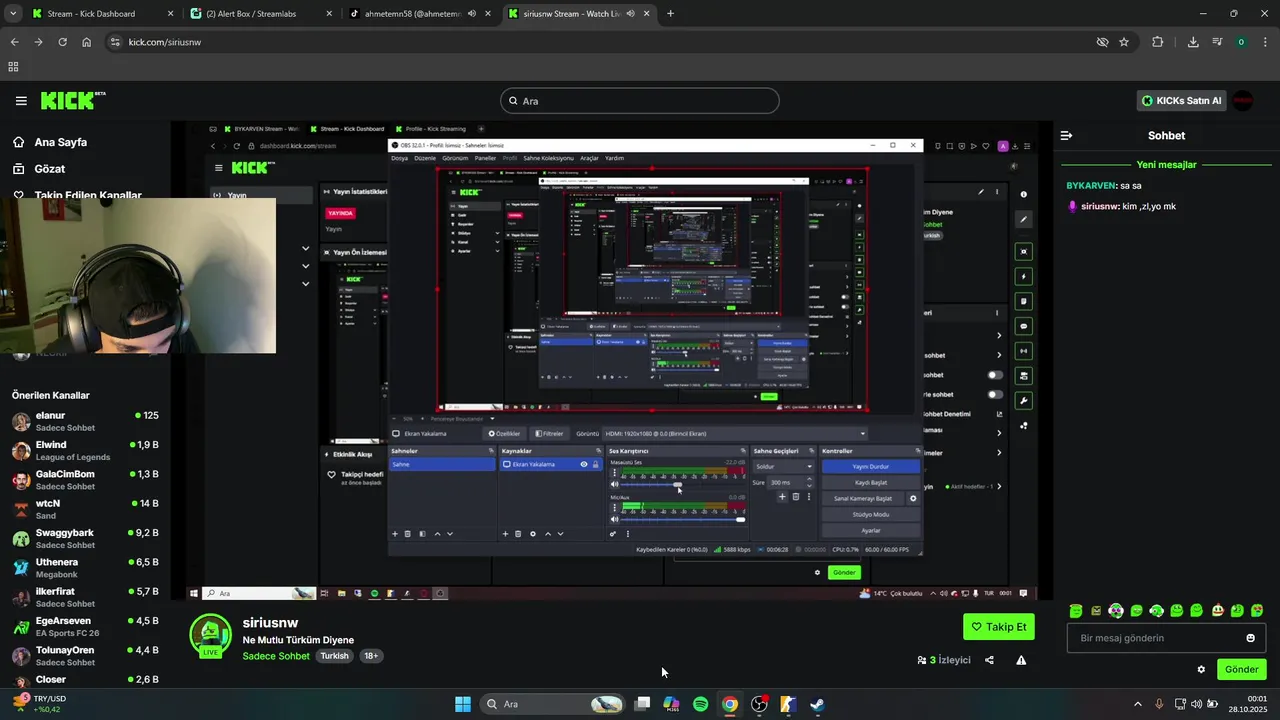The height and width of the screenshot is (720, 1280).
Task: Open chat settings gear icon
Action: point(1201,669)
